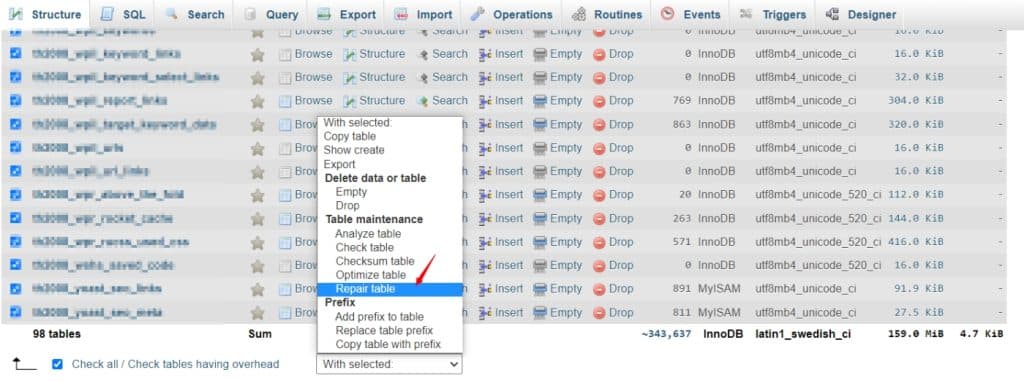Star the table with 769 rows as favorite

(x=258, y=101)
